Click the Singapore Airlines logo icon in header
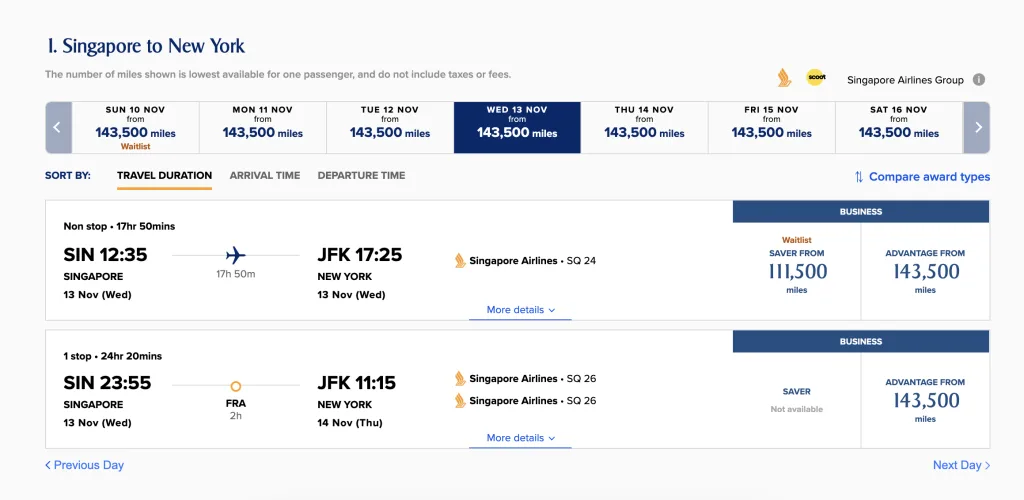Screen dimensions: 1024x500 [x=784, y=78]
